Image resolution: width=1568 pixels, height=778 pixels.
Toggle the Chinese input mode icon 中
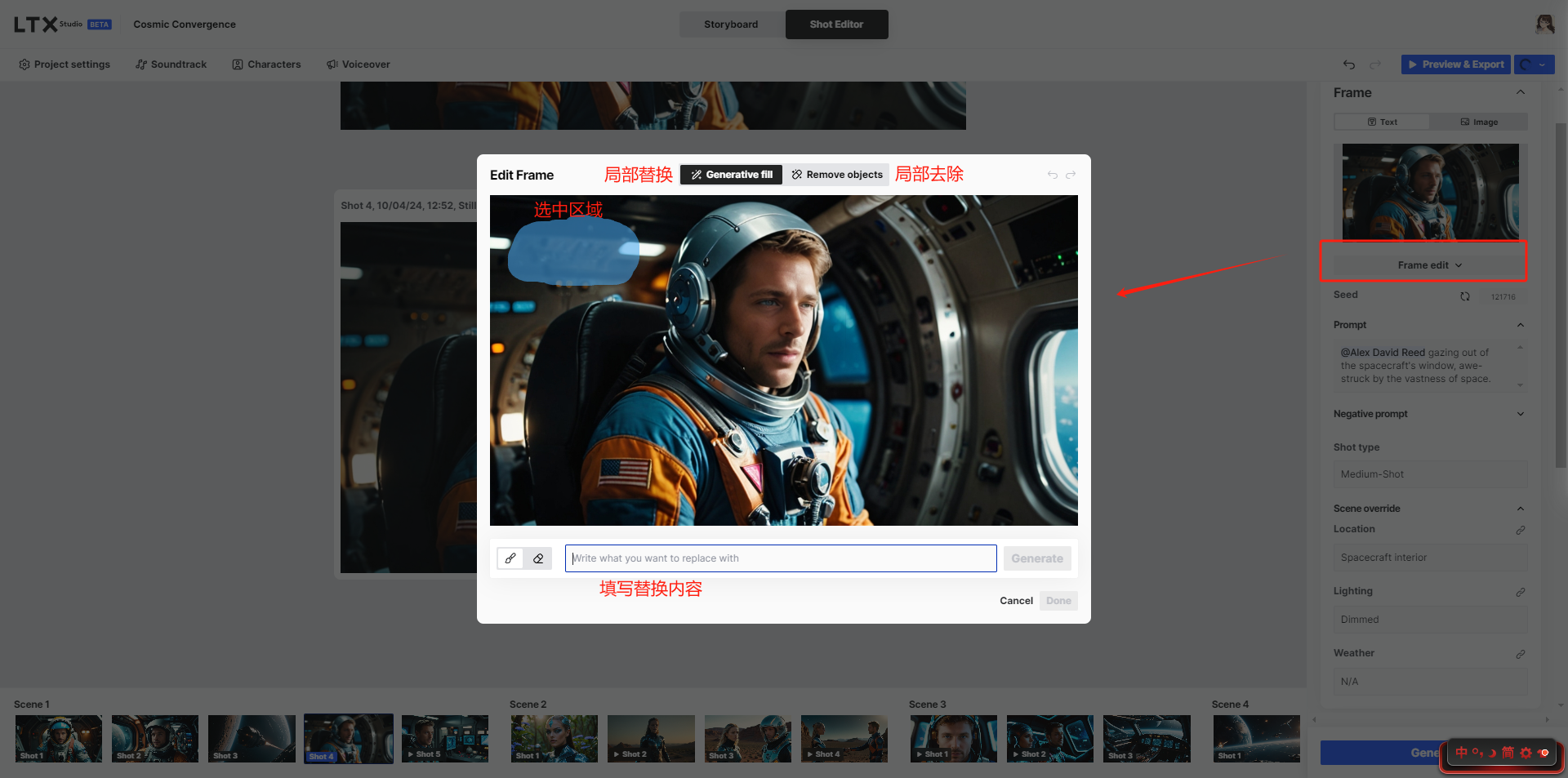pos(1461,753)
